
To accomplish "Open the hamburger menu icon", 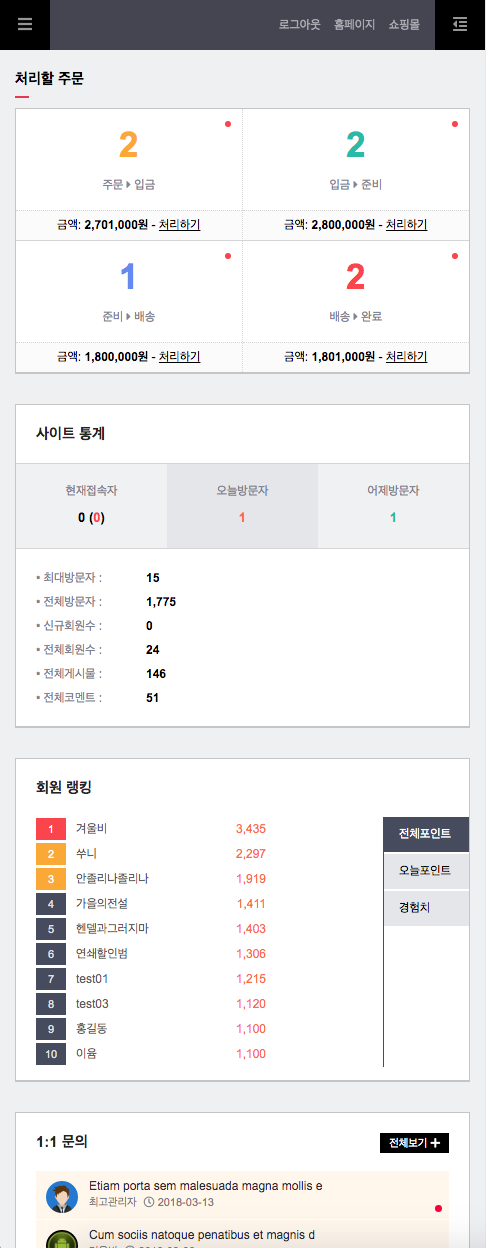I will point(25,25).
